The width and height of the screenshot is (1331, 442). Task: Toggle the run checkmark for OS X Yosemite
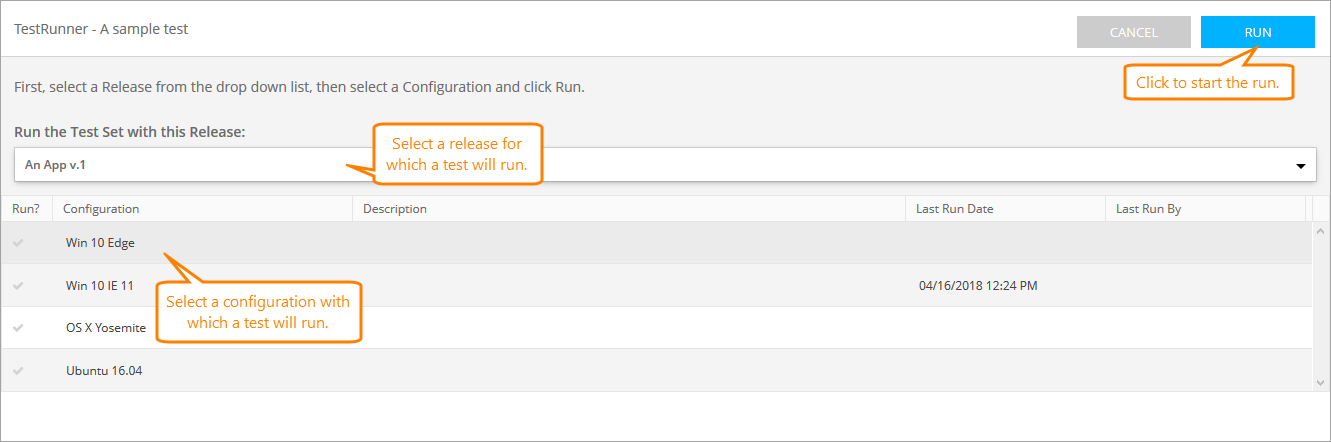tap(18, 328)
